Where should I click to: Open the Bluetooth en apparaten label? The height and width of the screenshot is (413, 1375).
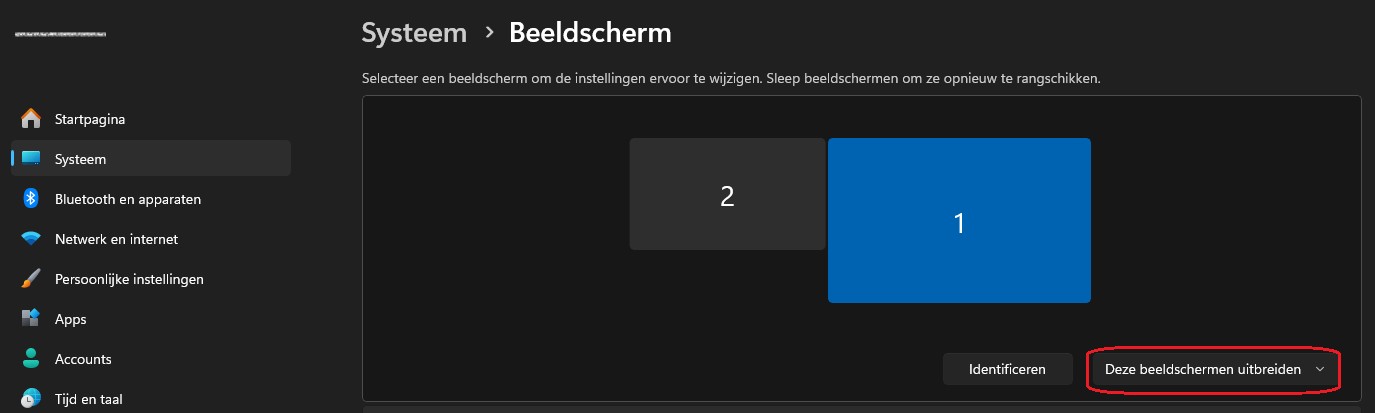pos(128,199)
